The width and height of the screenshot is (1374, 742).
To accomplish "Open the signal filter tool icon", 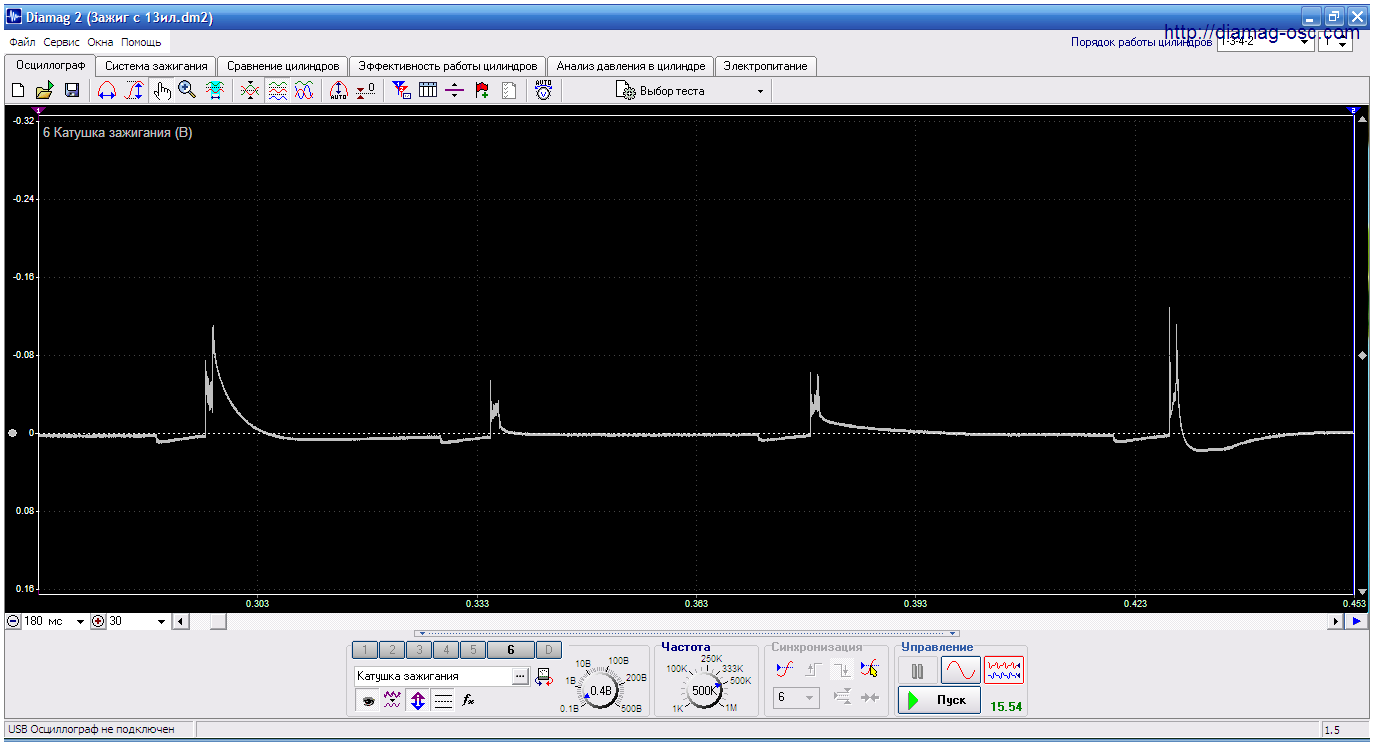I will [x=401, y=90].
